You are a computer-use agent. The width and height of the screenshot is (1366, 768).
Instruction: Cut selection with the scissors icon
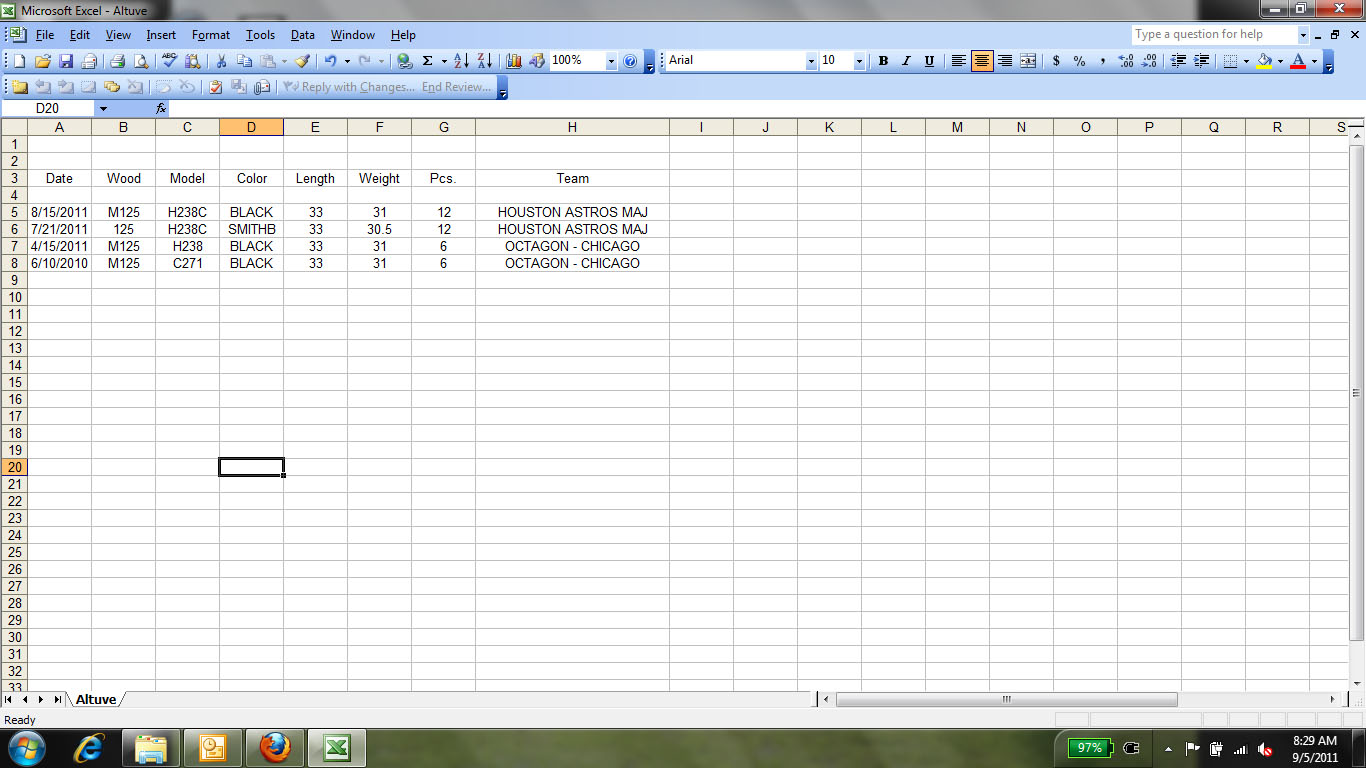click(221, 61)
